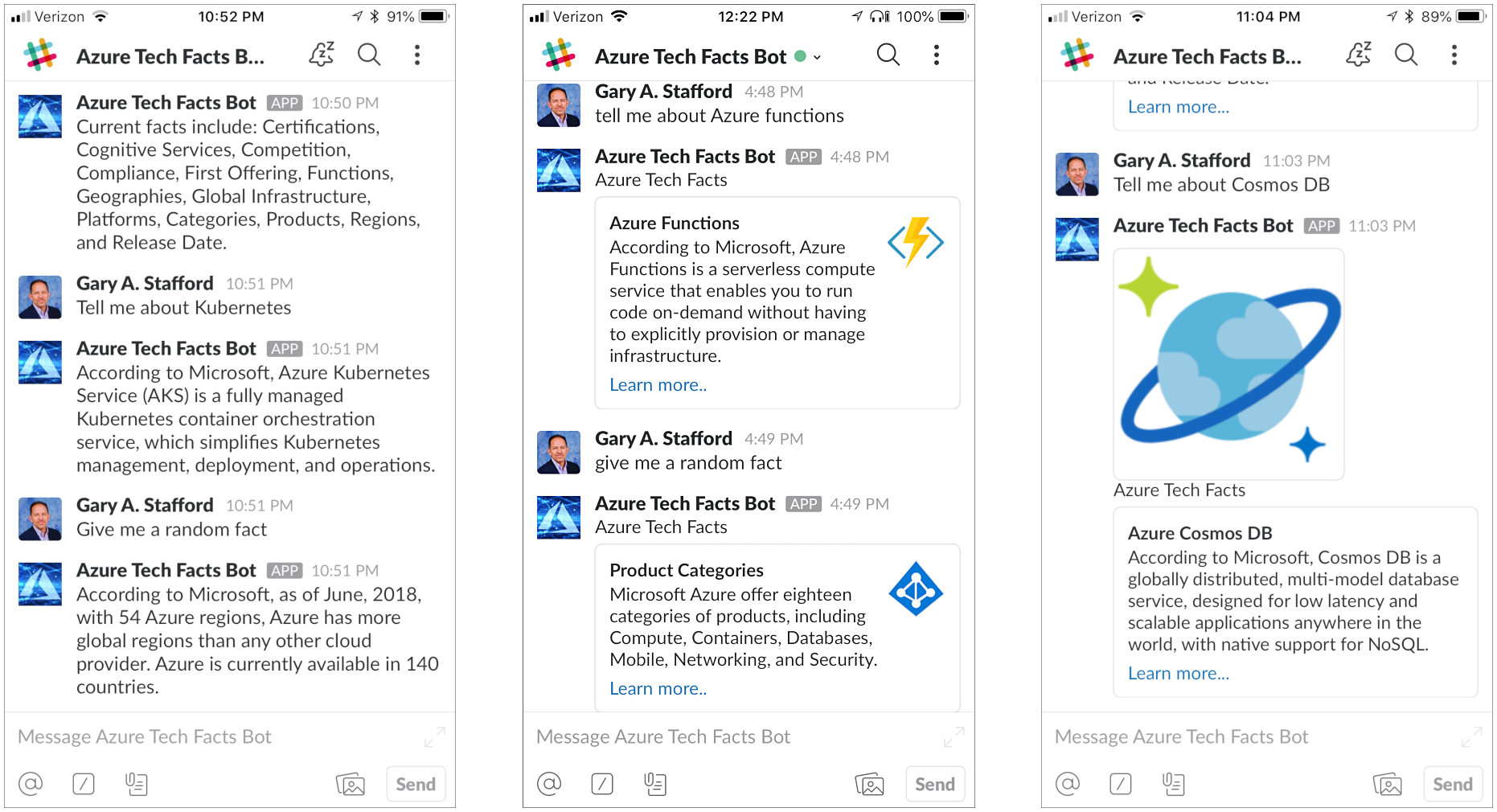This screenshot has height=812, width=1497.
Task: Tap the bot avatar beside the 11:03 PM message
Action: pos(1077,240)
